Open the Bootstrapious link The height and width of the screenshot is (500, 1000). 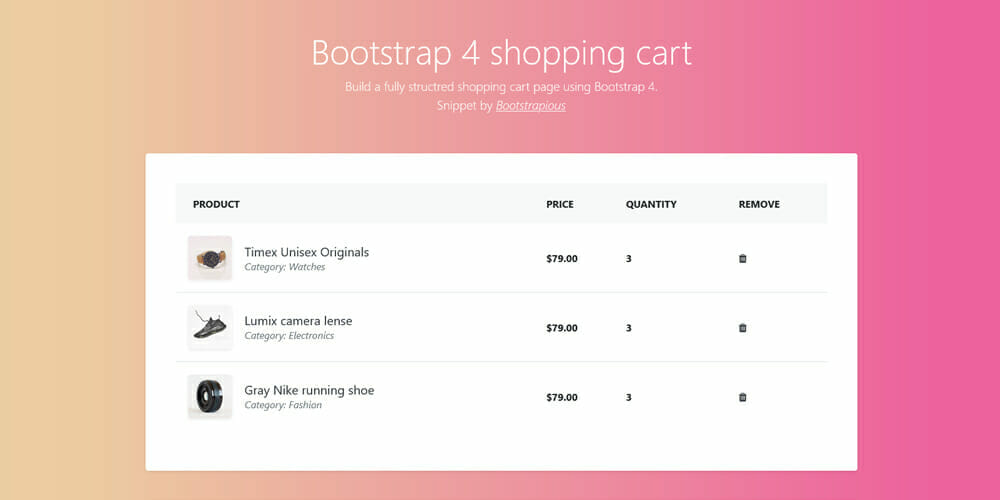[x=530, y=105]
